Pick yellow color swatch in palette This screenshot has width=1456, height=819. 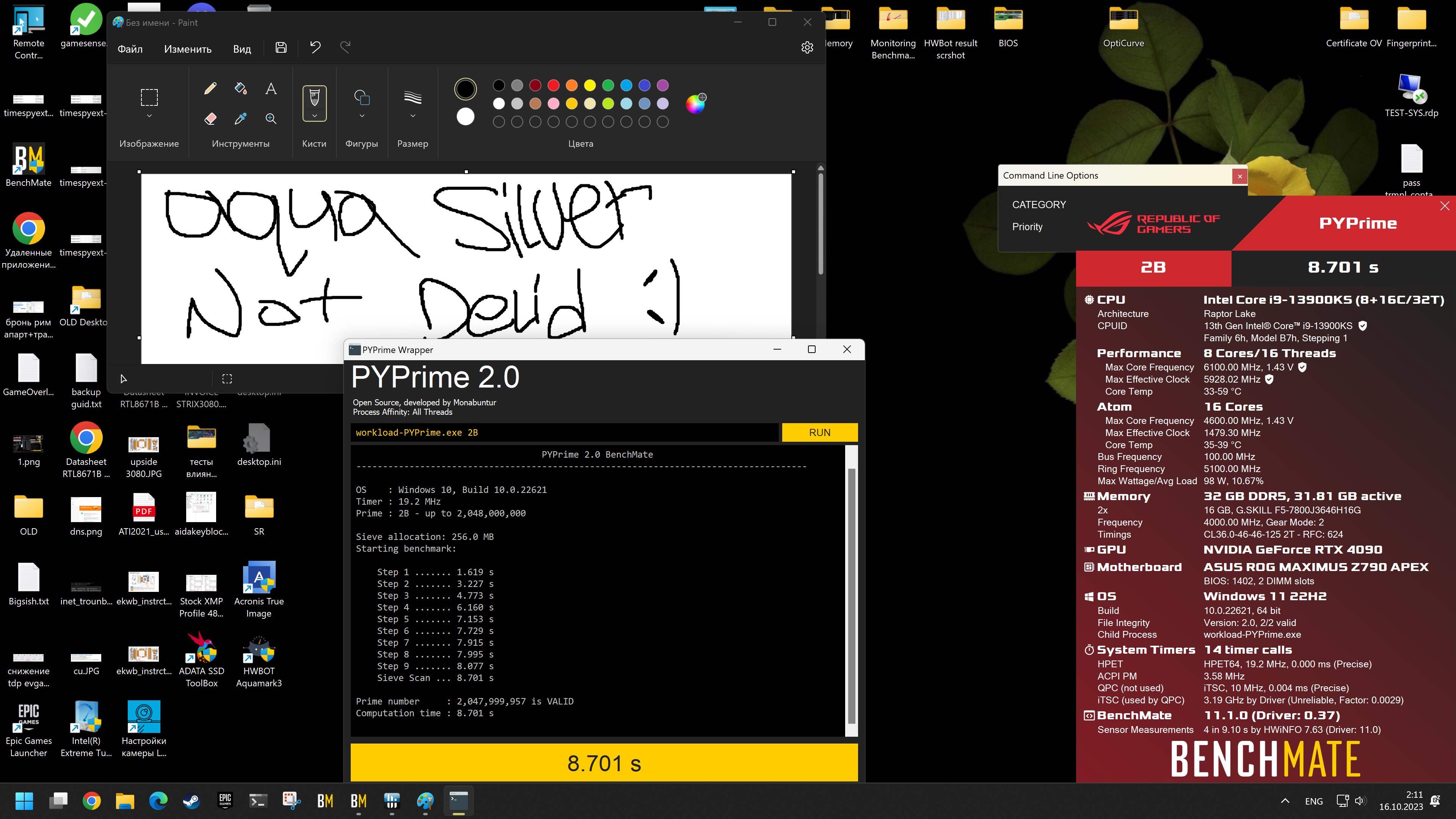590,85
